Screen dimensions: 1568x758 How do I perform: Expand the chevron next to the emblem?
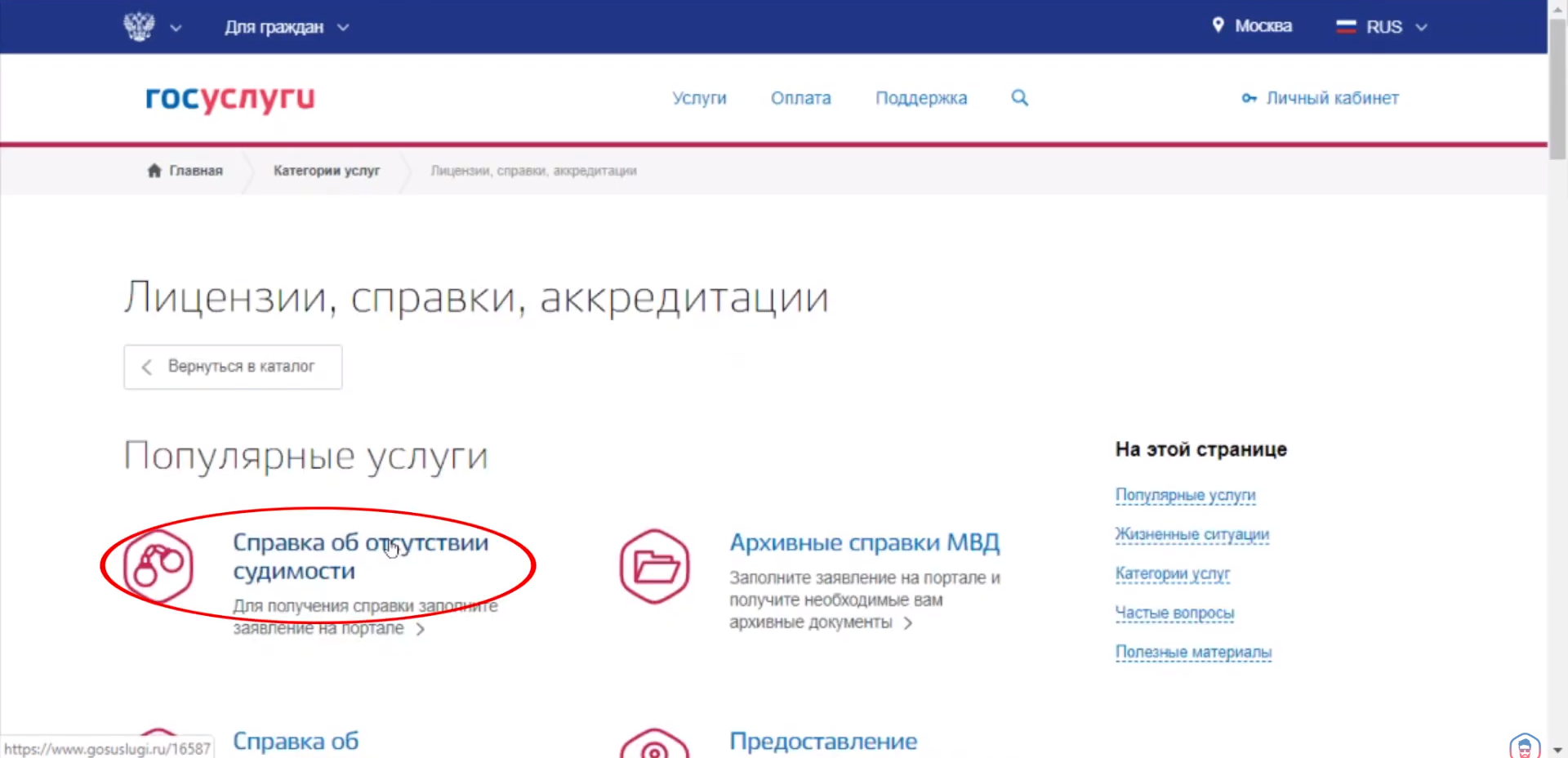click(x=176, y=28)
